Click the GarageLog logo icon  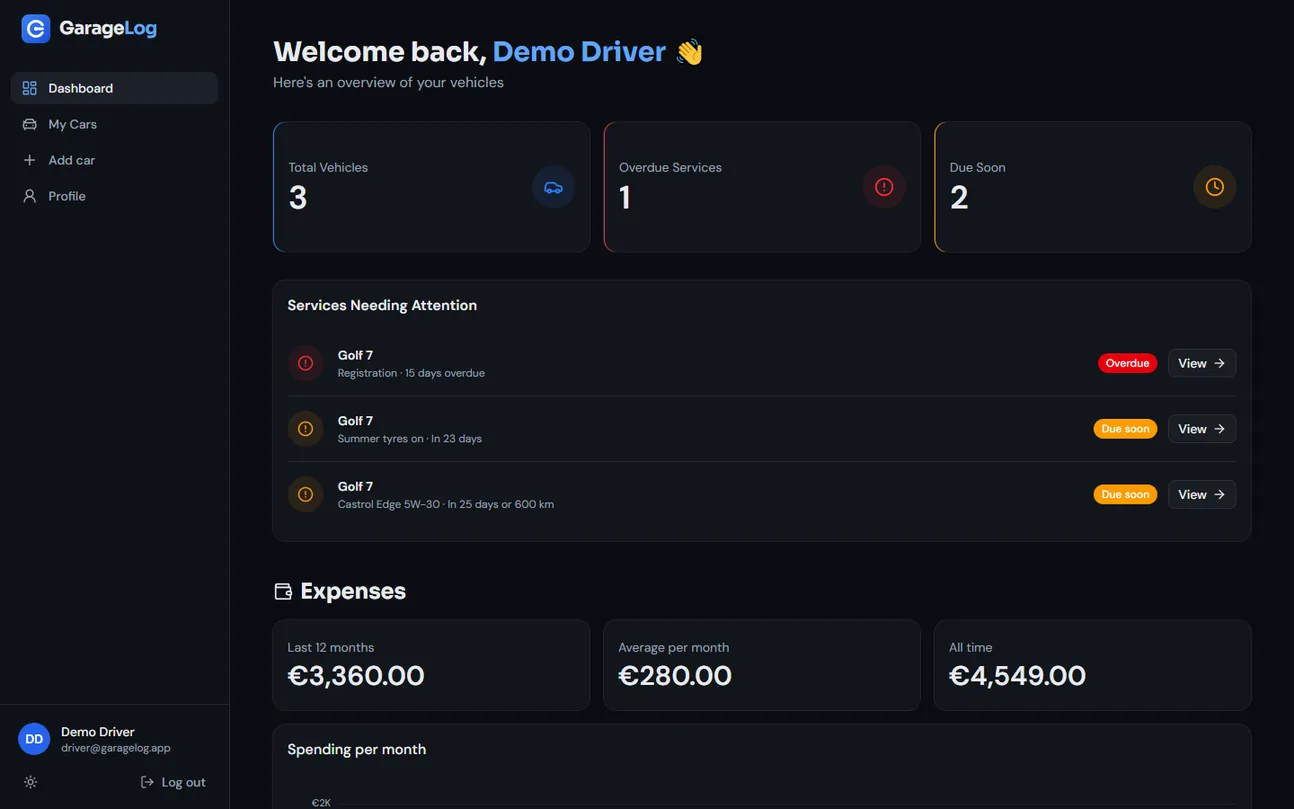click(36, 29)
